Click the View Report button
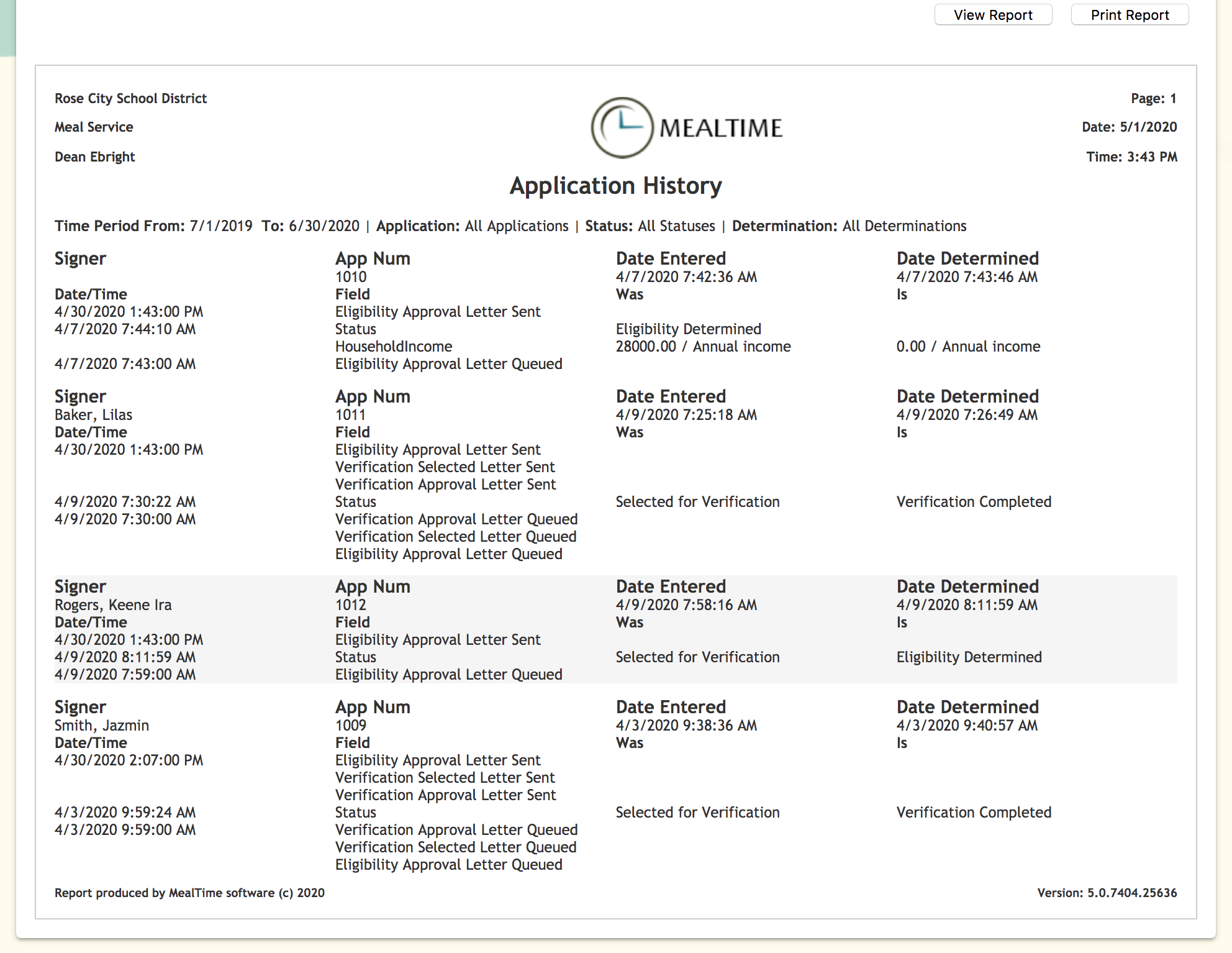 click(x=992, y=15)
